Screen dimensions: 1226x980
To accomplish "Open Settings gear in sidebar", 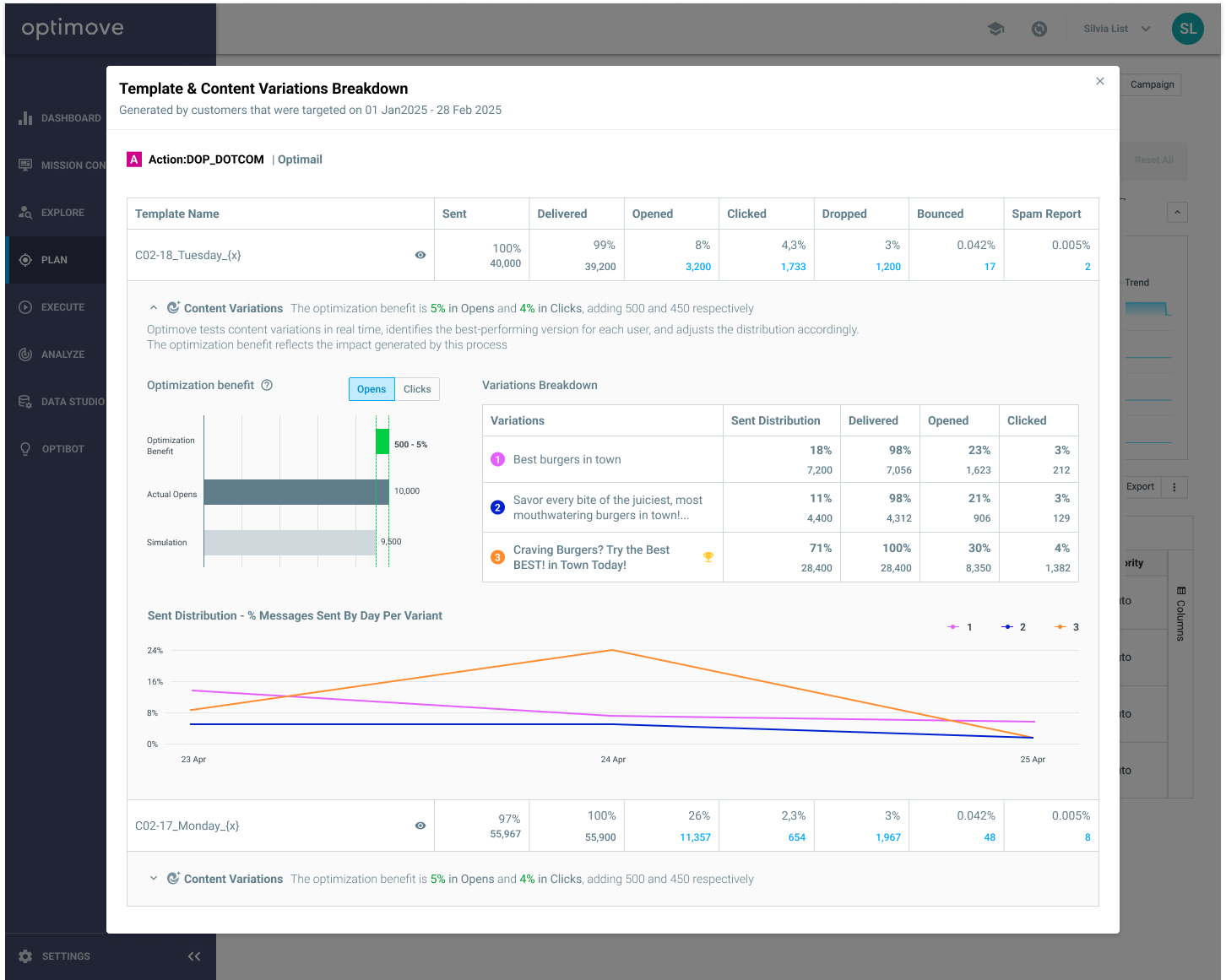I will tap(25, 956).
